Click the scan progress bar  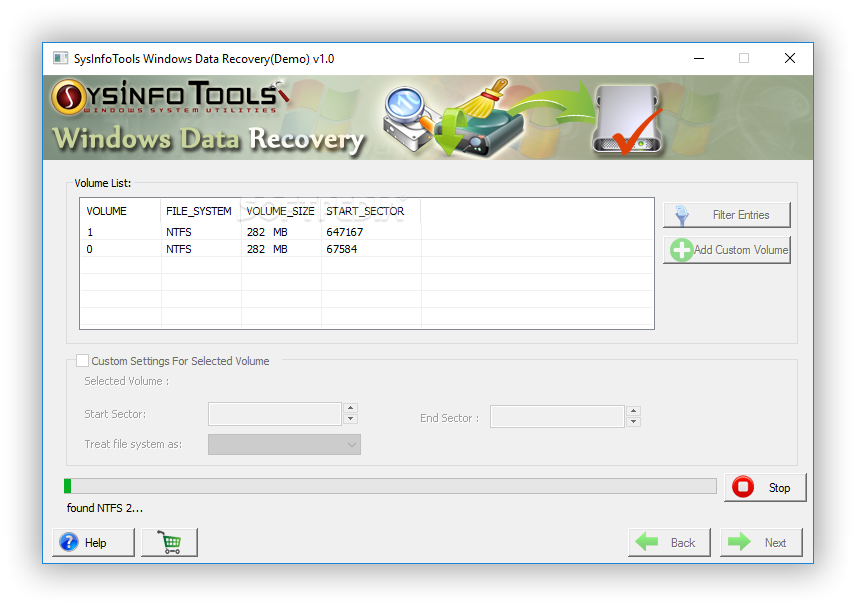point(390,486)
